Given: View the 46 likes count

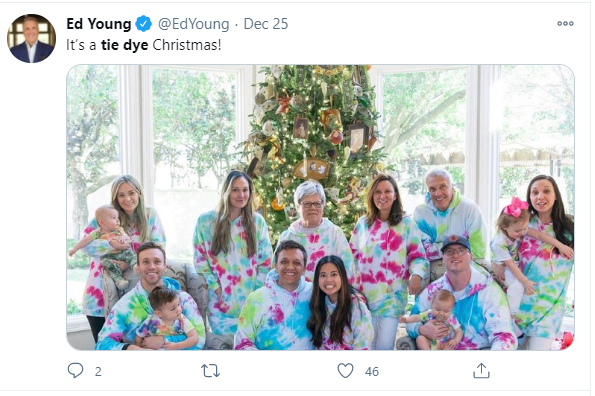Looking at the screenshot, I should tap(372, 372).
